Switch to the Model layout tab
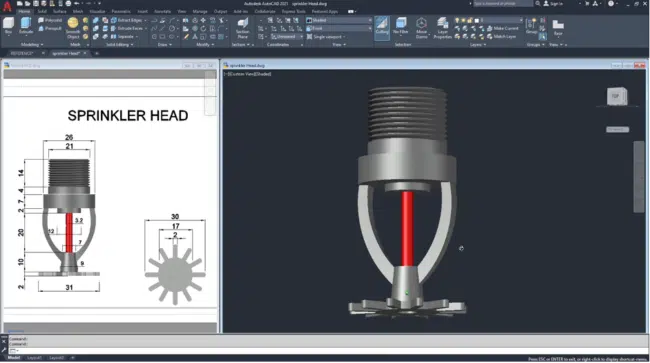This screenshot has height=363, width=650. click(x=14, y=358)
